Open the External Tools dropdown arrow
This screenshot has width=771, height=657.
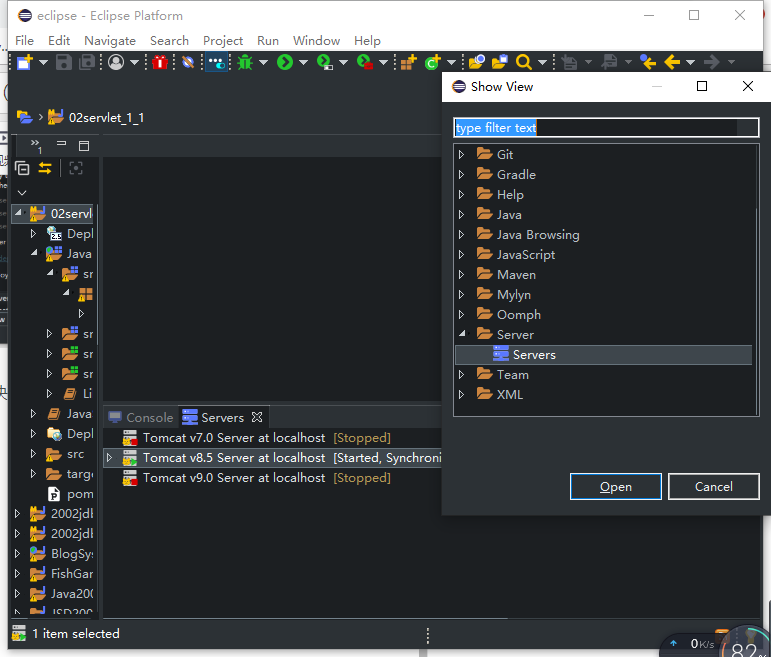384,62
